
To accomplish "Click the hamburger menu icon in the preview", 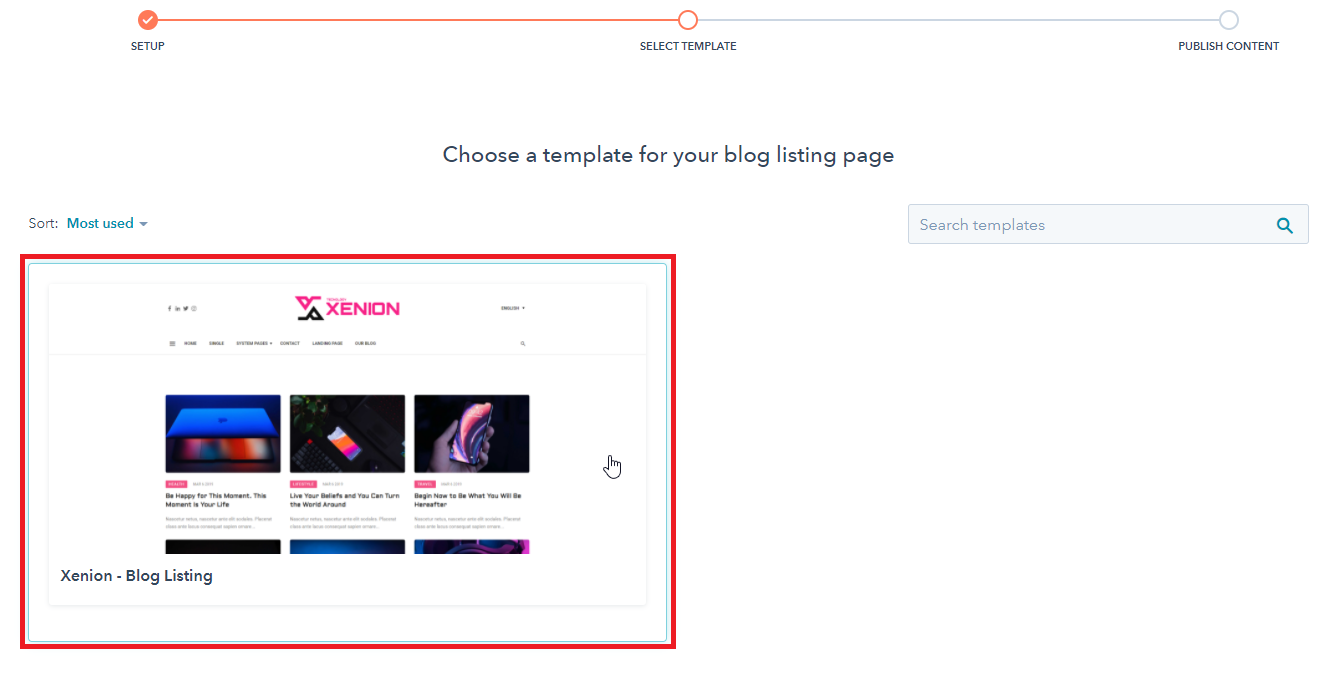I will point(172,343).
